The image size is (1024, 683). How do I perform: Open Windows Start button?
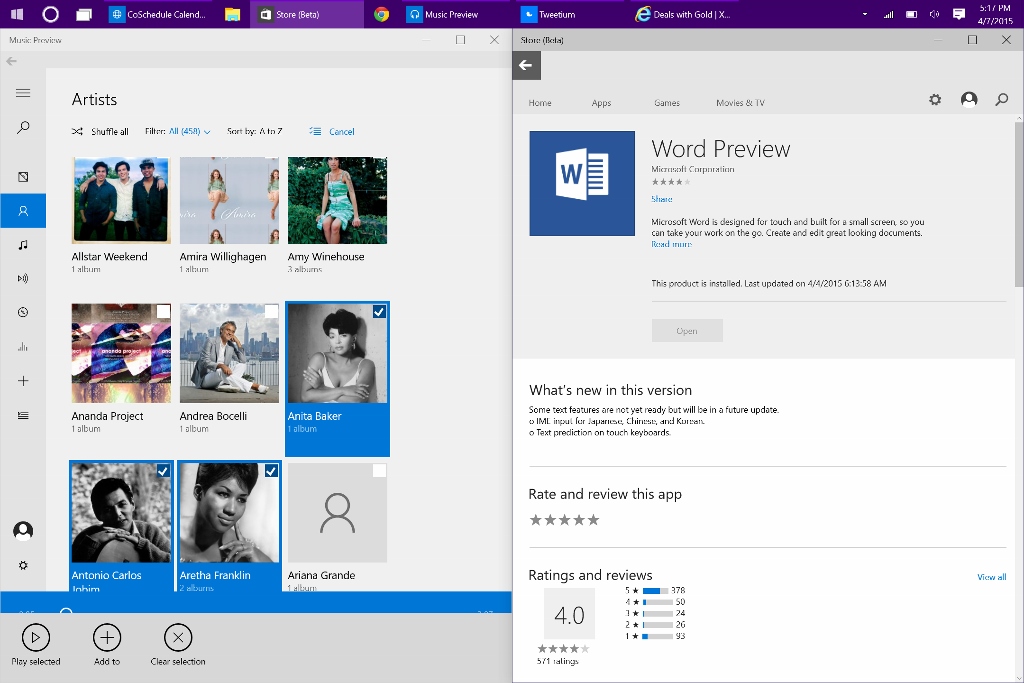(x=17, y=14)
